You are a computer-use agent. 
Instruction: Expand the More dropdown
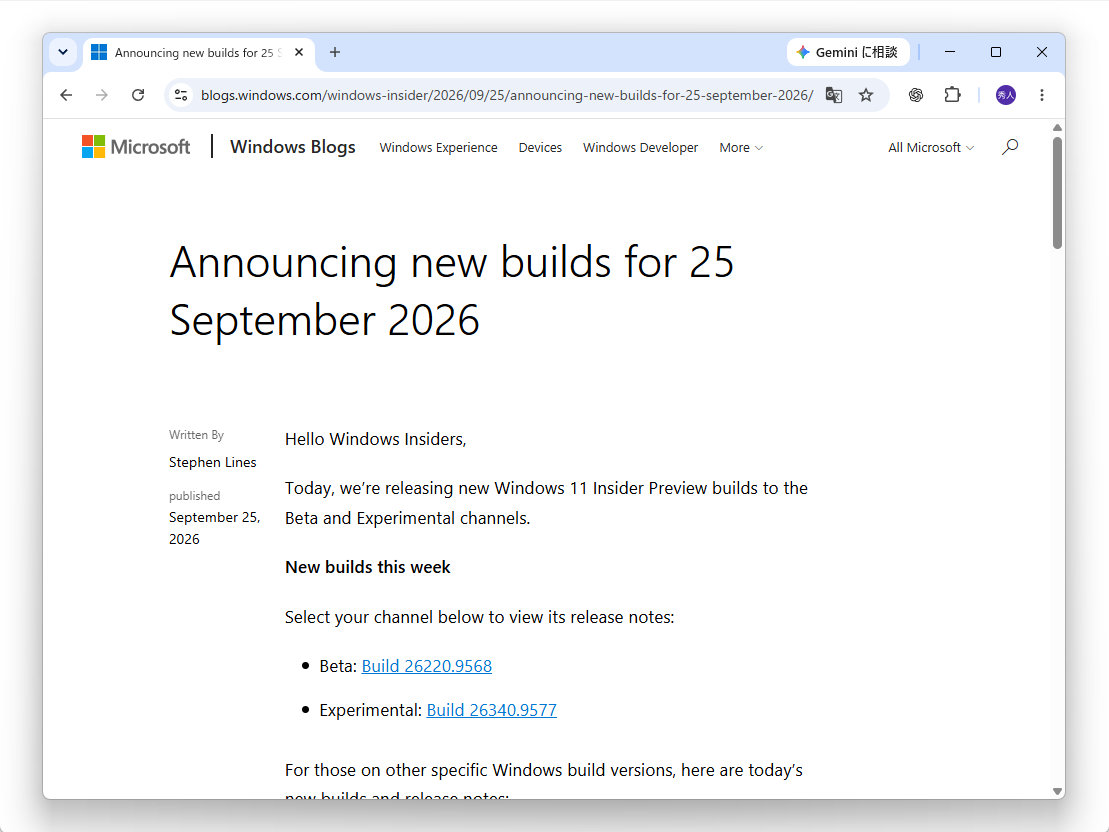tap(741, 147)
